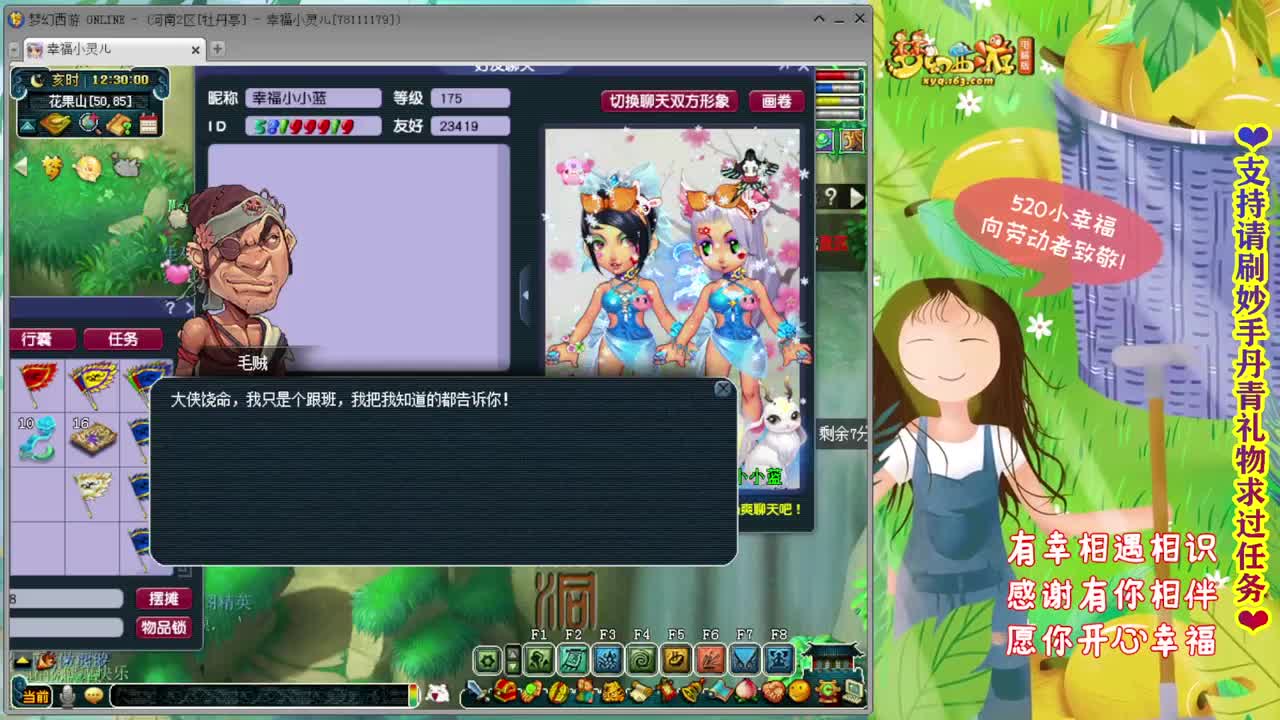The height and width of the screenshot is (720, 1280).
Task: Switch to the 任务 tab
Action: [x=122, y=339]
